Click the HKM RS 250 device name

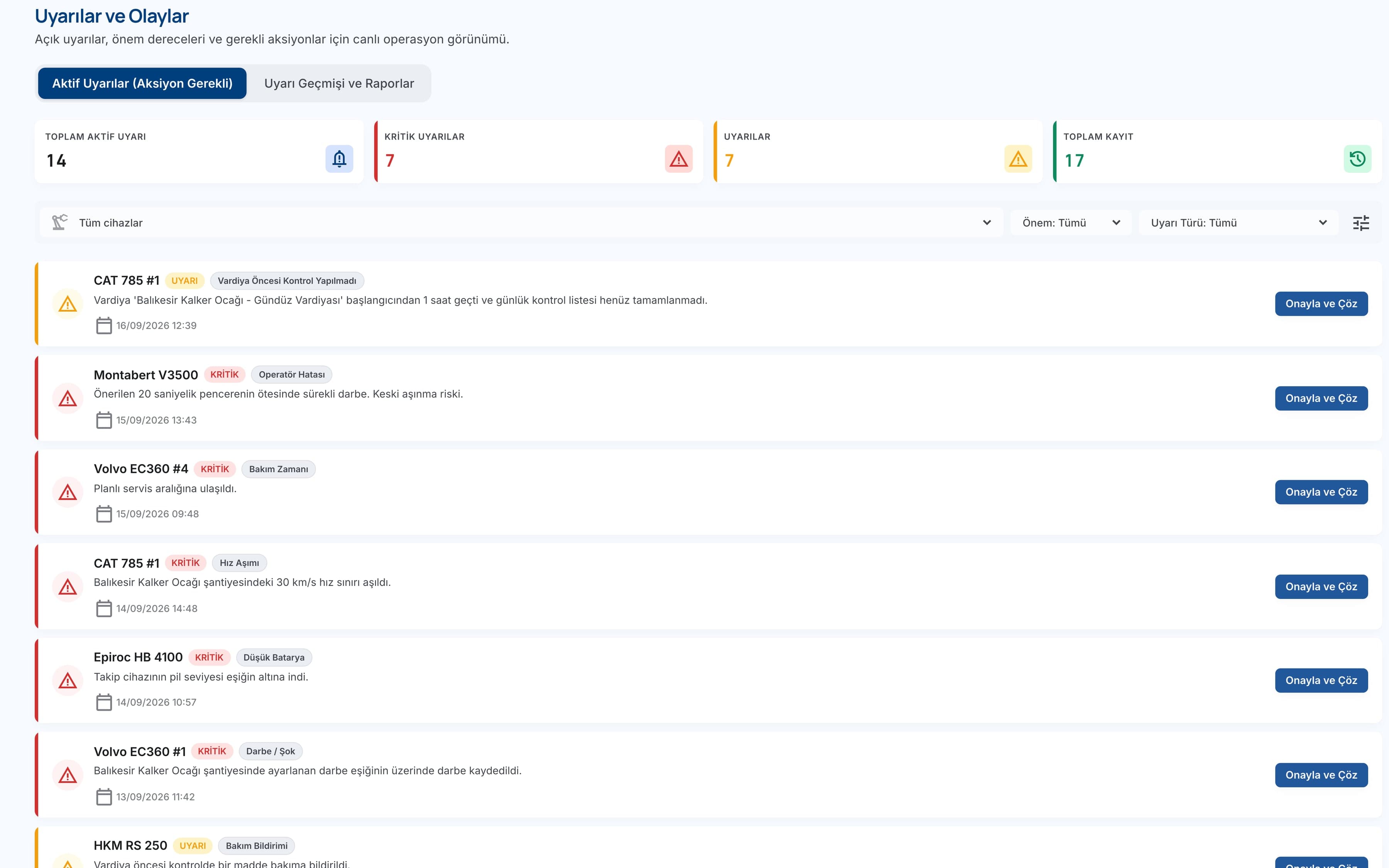[x=130, y=846]
